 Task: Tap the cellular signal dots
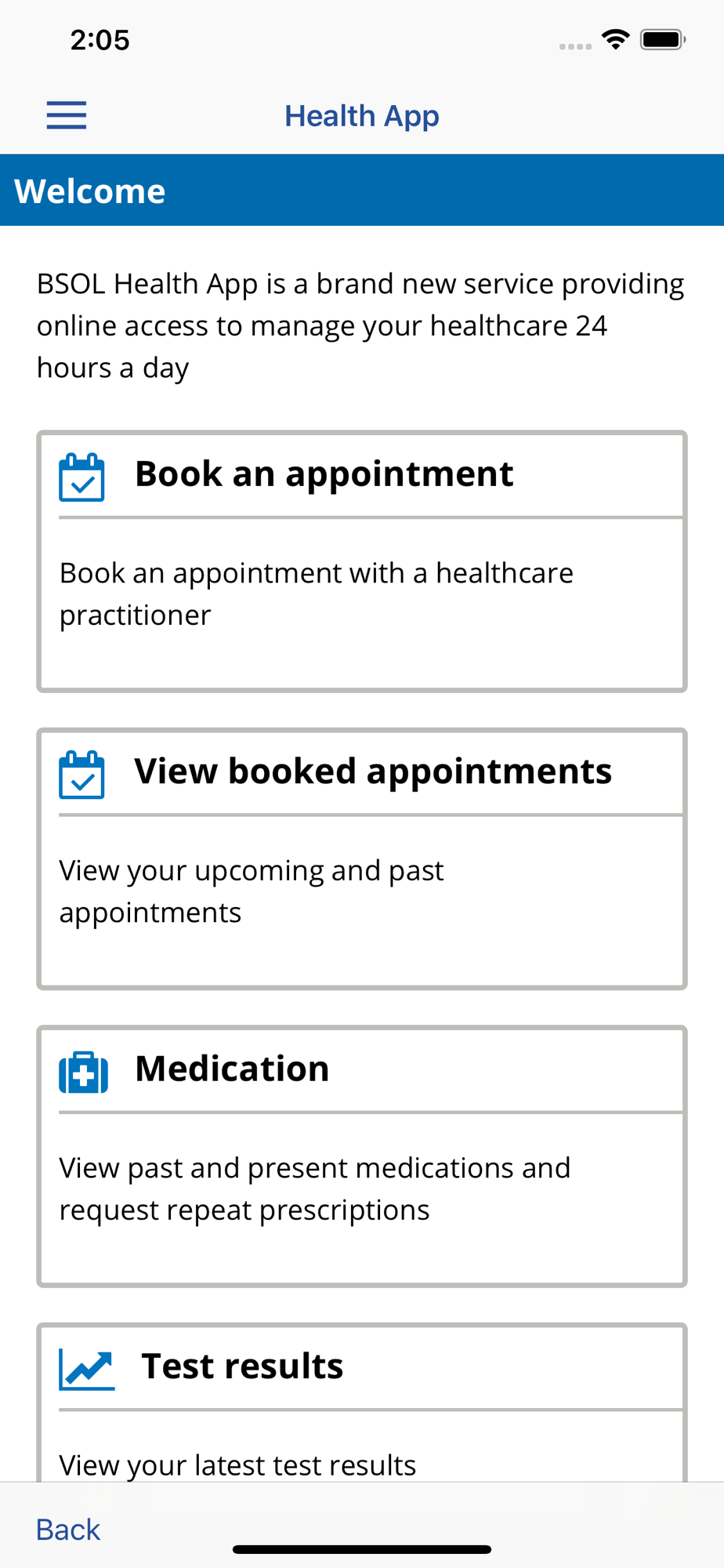point(575,46)
